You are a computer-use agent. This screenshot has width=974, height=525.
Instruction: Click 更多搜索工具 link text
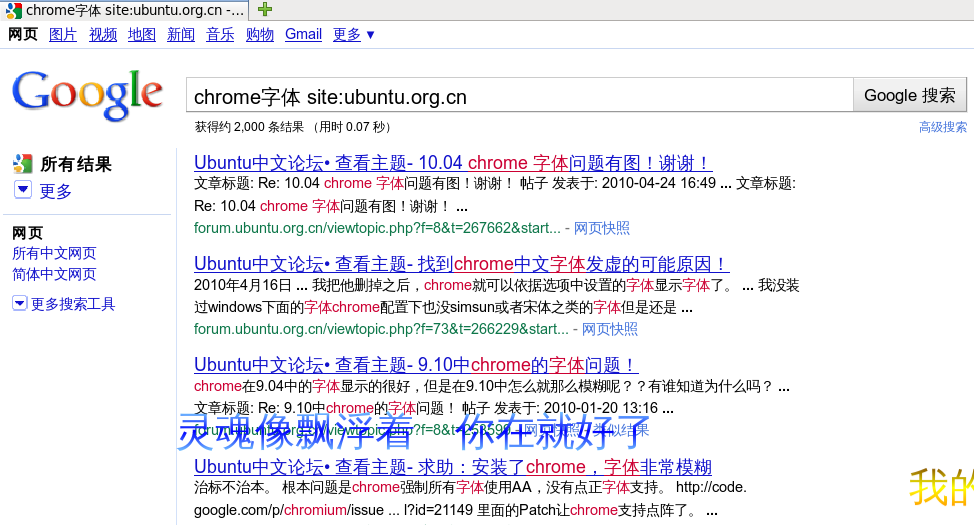coord(73,304)
